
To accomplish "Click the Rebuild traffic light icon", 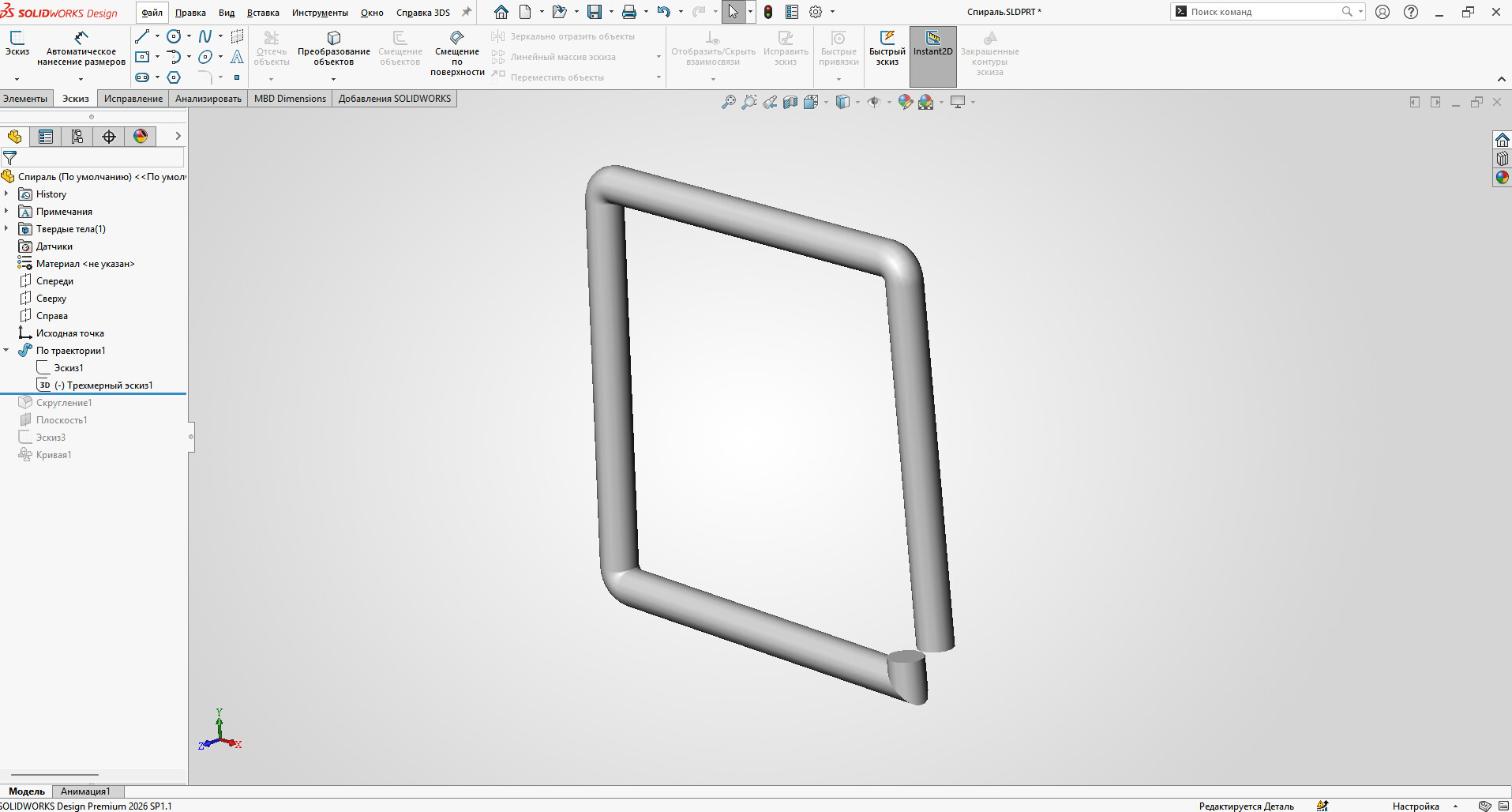I will 767,12.
